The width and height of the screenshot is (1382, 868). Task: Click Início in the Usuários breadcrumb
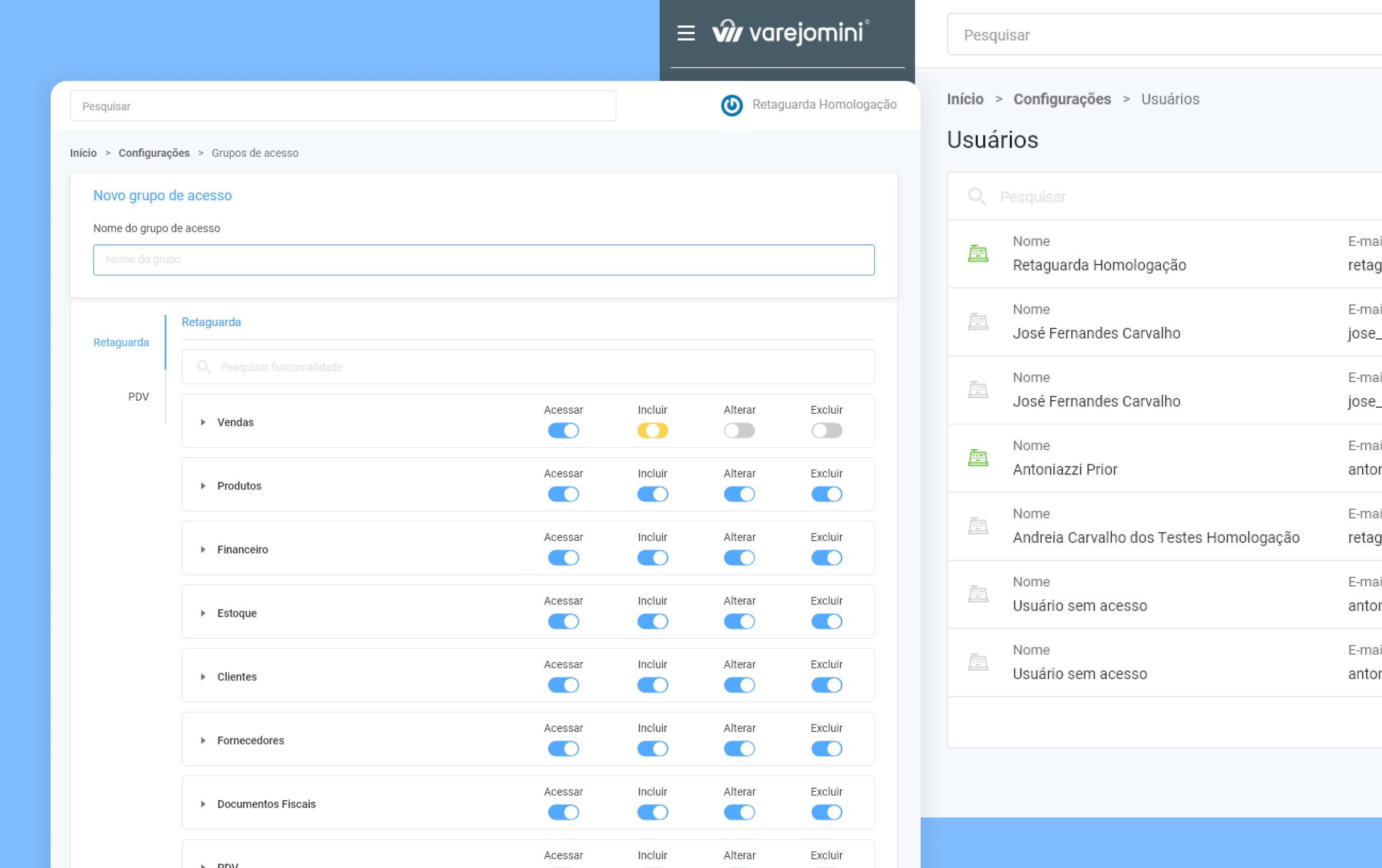(965, 99)
